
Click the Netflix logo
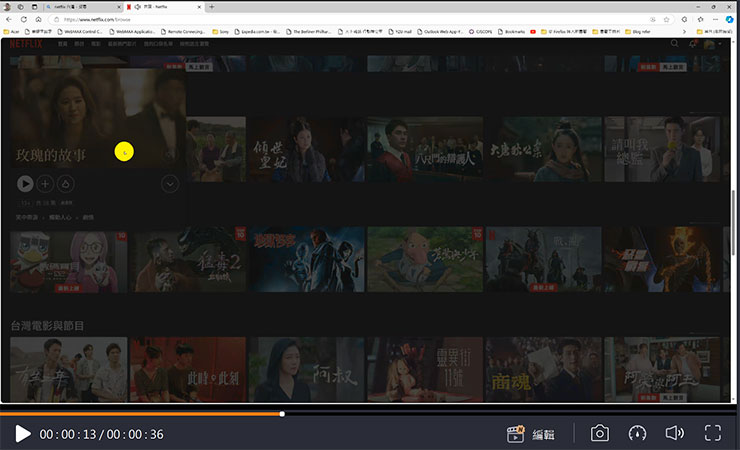25,44
